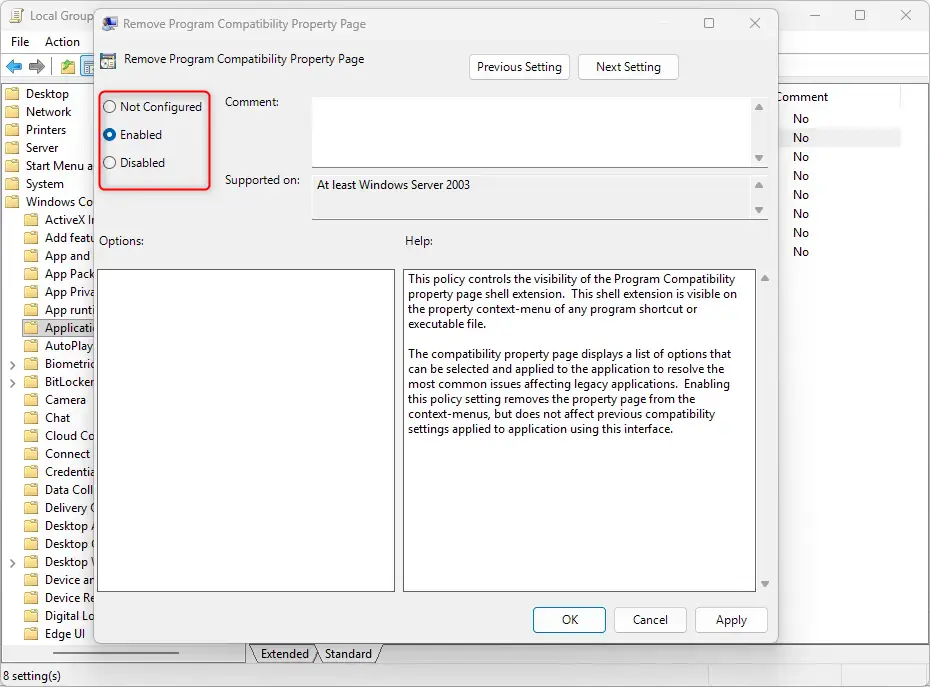
Task: Click the Back arrow toolbar icon
Action: tap(14, 66)
